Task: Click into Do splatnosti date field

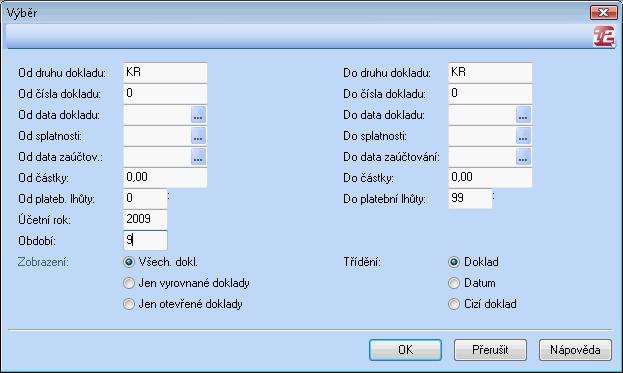Action: pos(482,136)
